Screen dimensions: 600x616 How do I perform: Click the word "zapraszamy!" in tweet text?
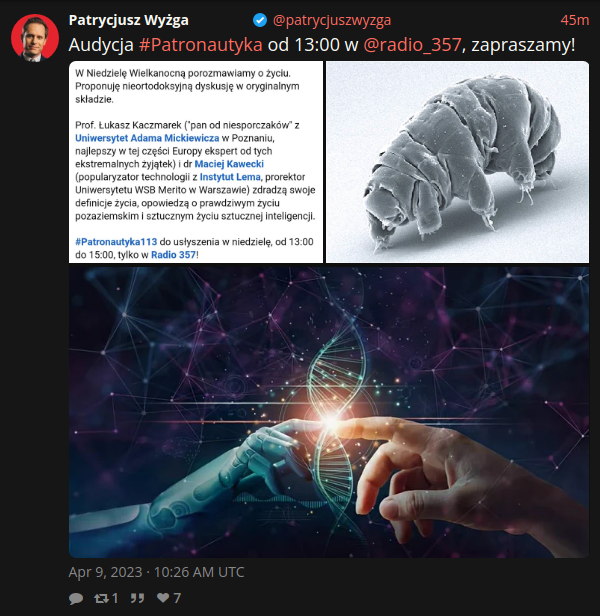point(523,45)
